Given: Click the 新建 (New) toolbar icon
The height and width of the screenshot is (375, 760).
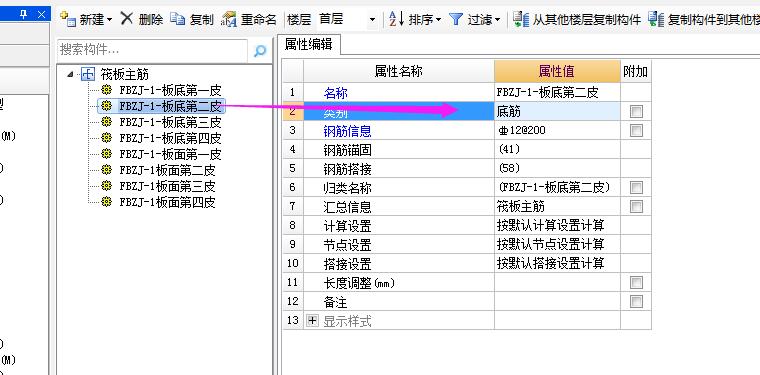Looking at the screenshot, I should pos(68,19).
